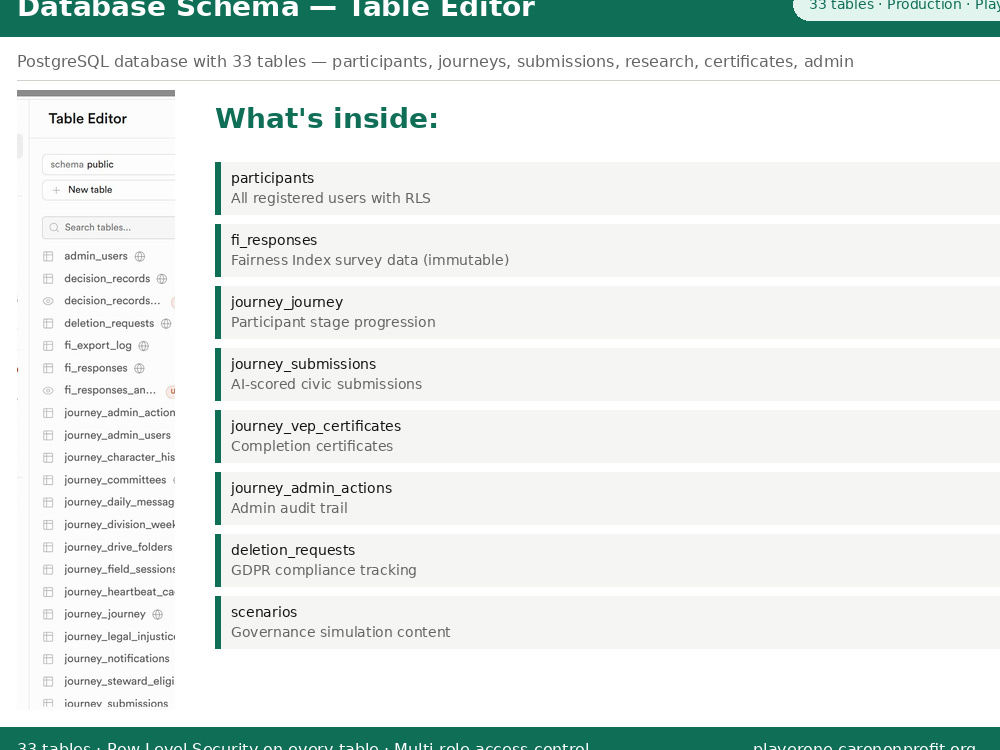This screenshot has height=750, width=1000.
Task: Click 'GDPR compliance tracking' description
Action: 323,570
